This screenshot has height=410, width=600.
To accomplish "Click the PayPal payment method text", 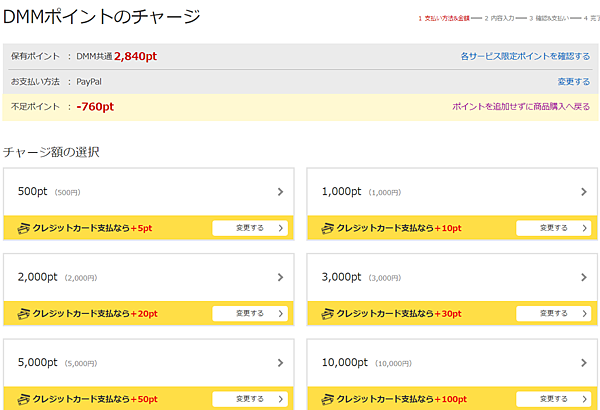I will pos(89,82).
